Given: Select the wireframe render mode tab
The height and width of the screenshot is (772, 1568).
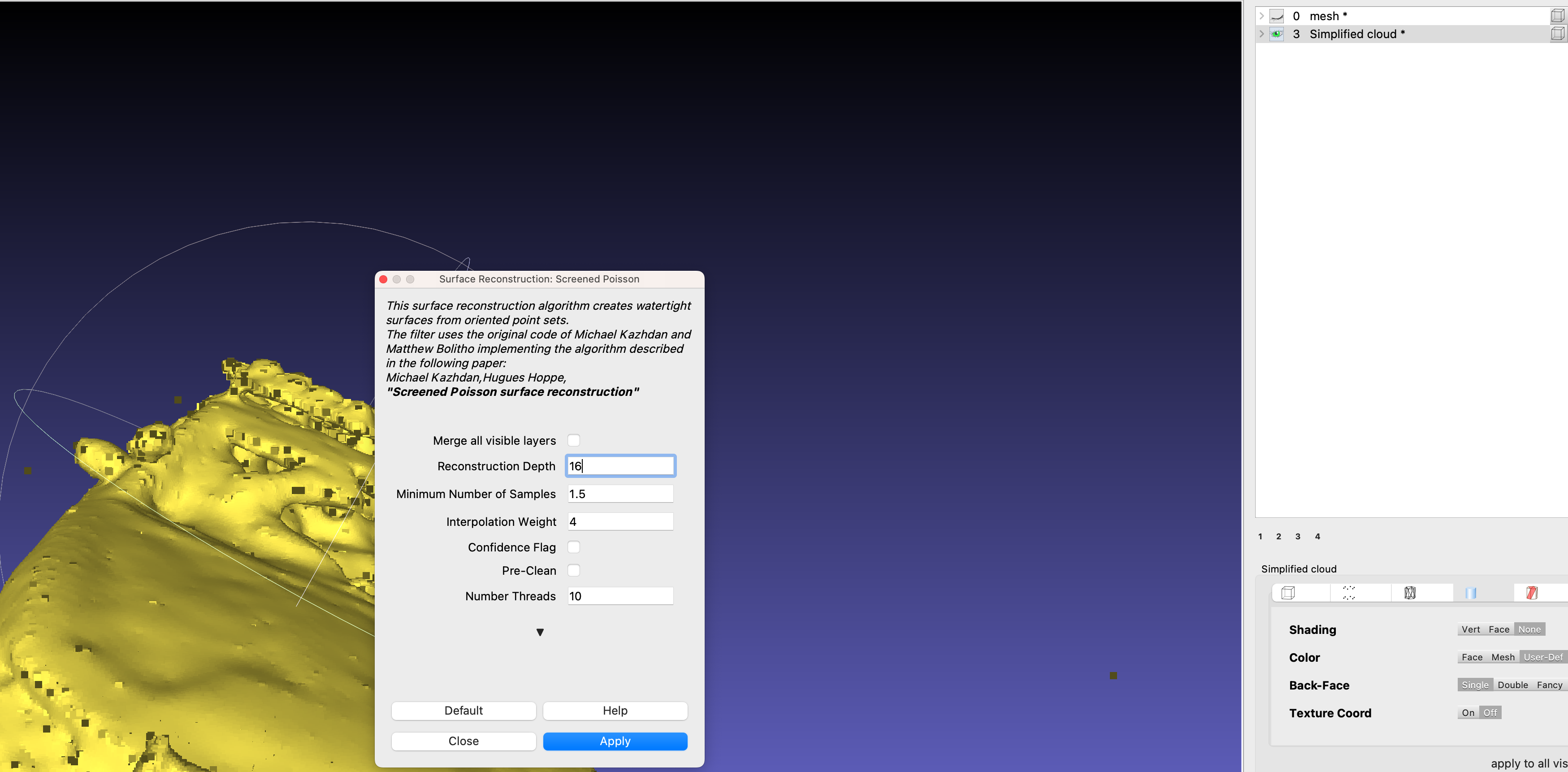Looking at the screenshot, I should pos(1410,592).
